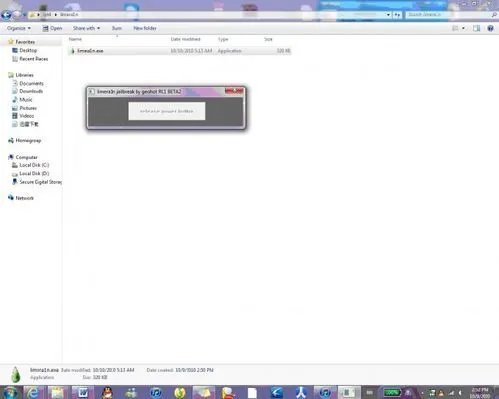Image resolution: width=499 pixels, height=399 pixels.
Task: Close the limera1n jailbreak dialog
Action: 234,91
